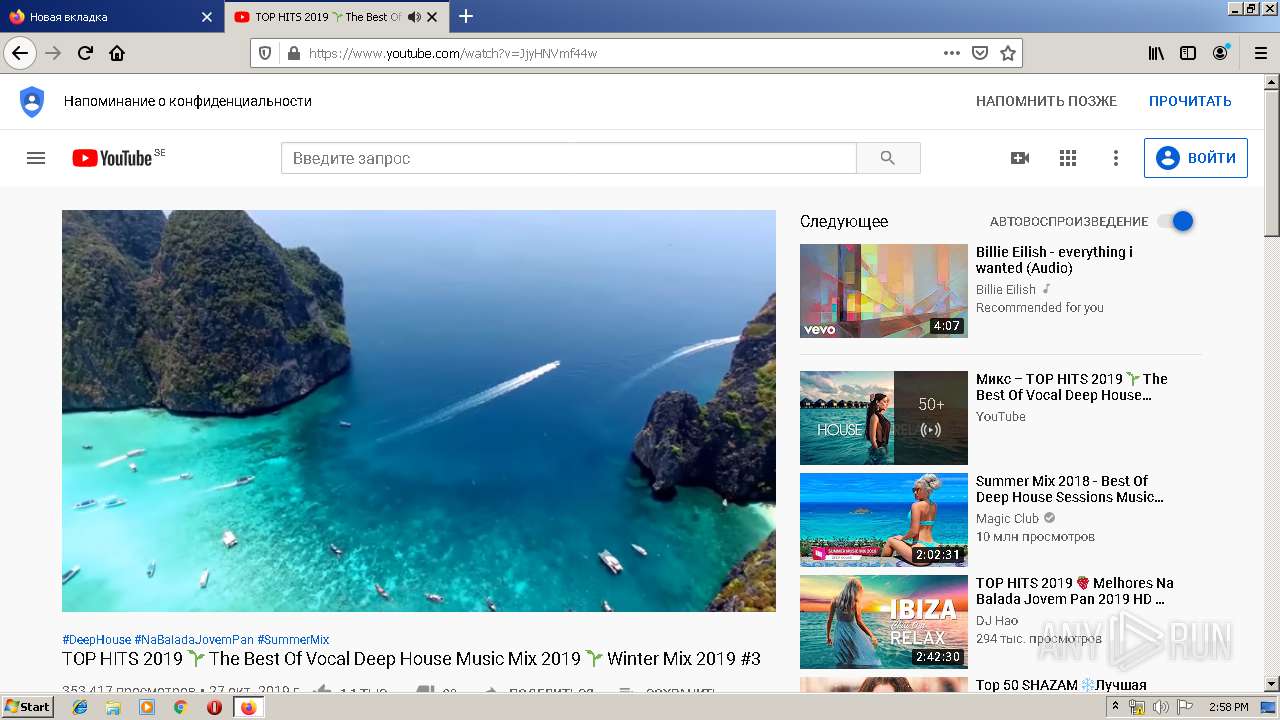Bookmark this page with the star
Image resolution: width=1280 pixels, height=720 pixels.
(x=1007, y=53)
